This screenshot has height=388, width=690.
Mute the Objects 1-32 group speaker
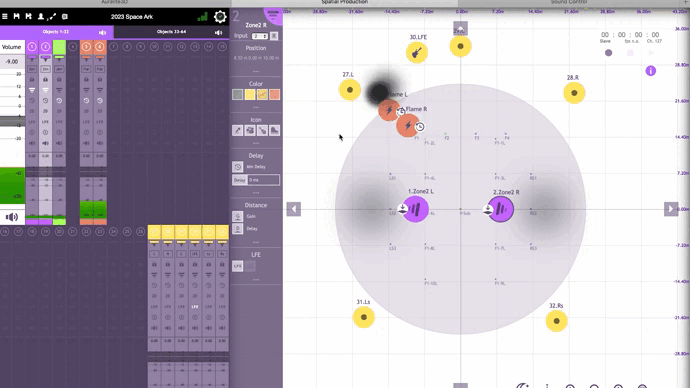(x=103, y=33)
